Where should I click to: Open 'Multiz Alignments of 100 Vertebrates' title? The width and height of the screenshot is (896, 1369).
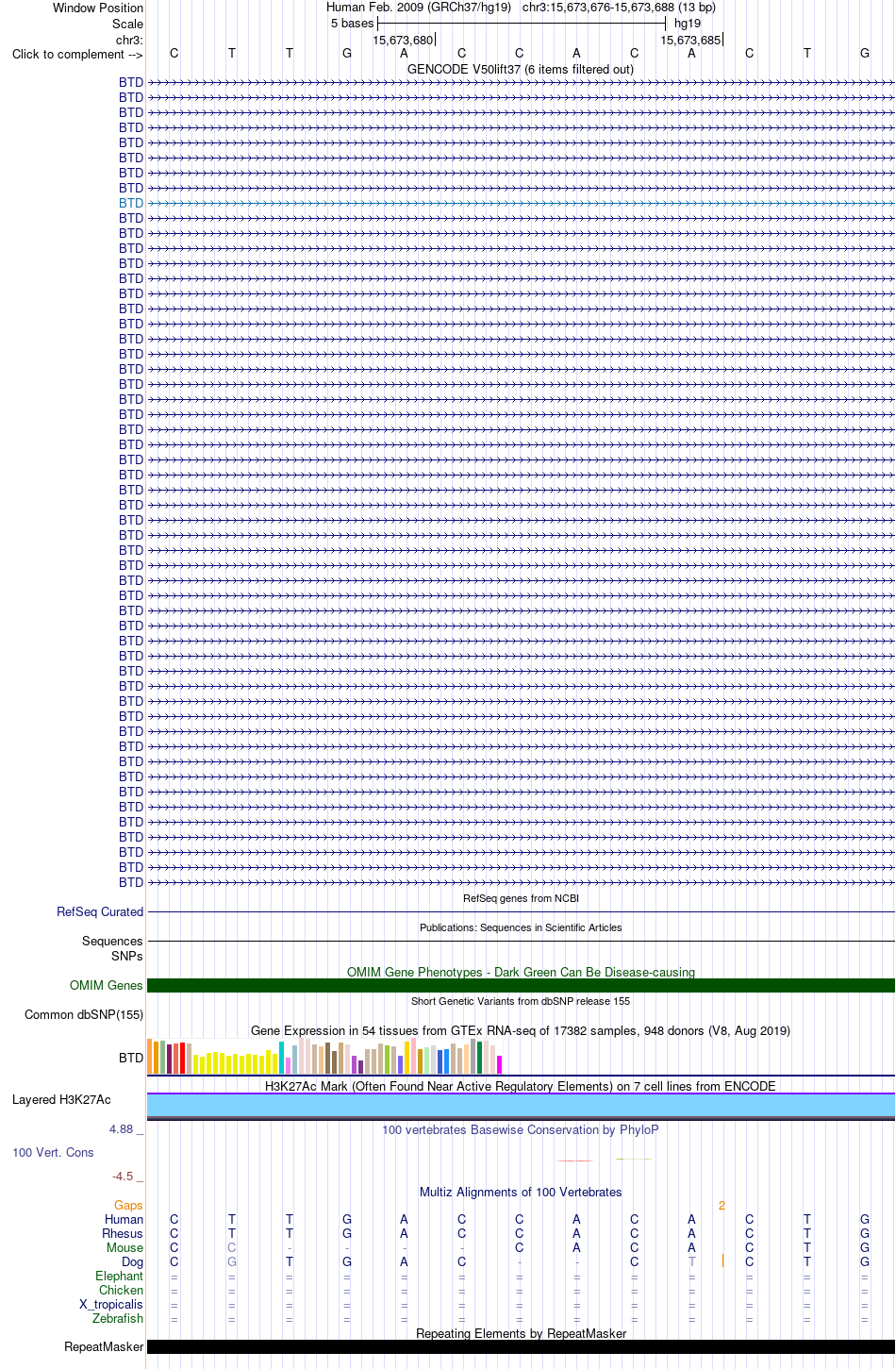pos(521,1192)
